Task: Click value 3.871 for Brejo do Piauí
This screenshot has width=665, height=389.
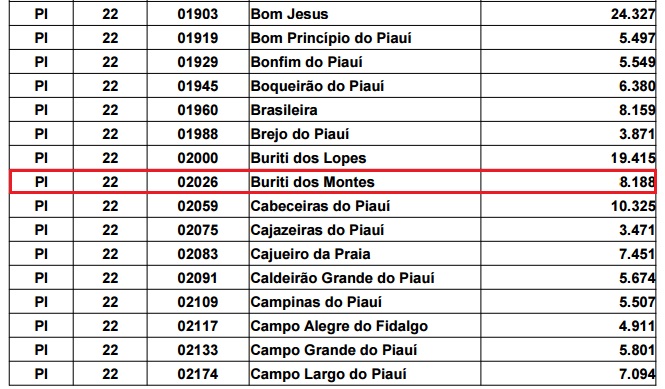Action: [x=637, y=134]
